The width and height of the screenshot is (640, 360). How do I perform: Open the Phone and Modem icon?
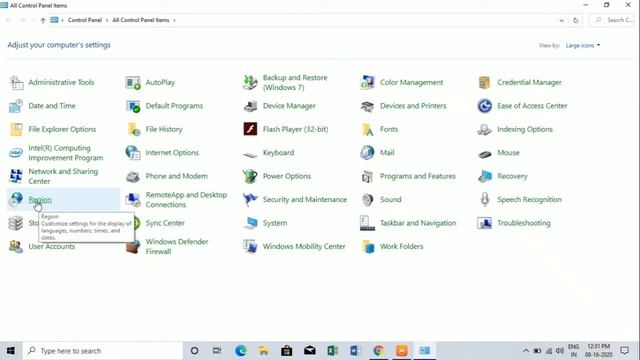click(x=133, y=176)
